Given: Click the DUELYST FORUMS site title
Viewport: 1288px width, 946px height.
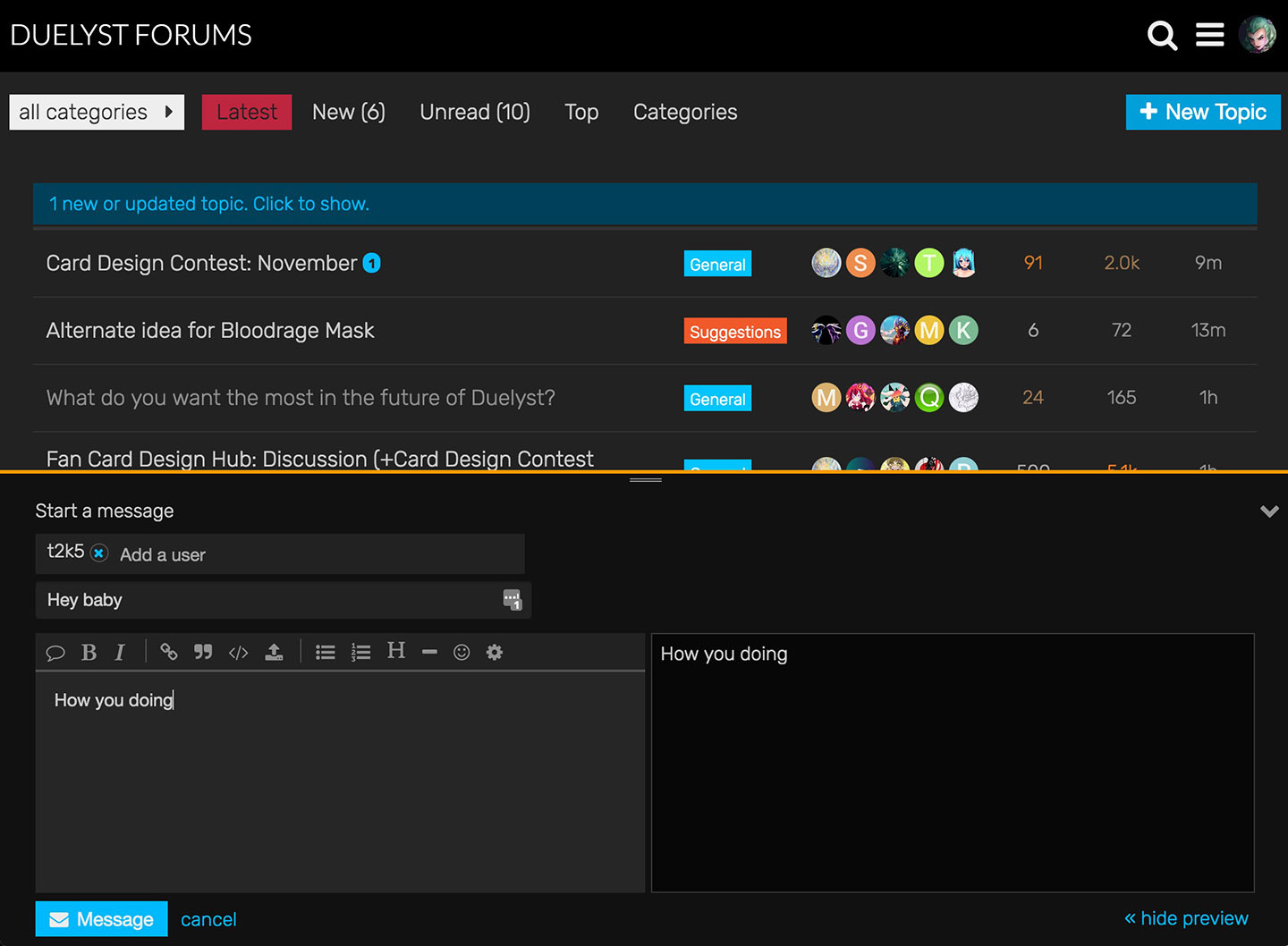Looking at the screenshot, I should 131,35.
